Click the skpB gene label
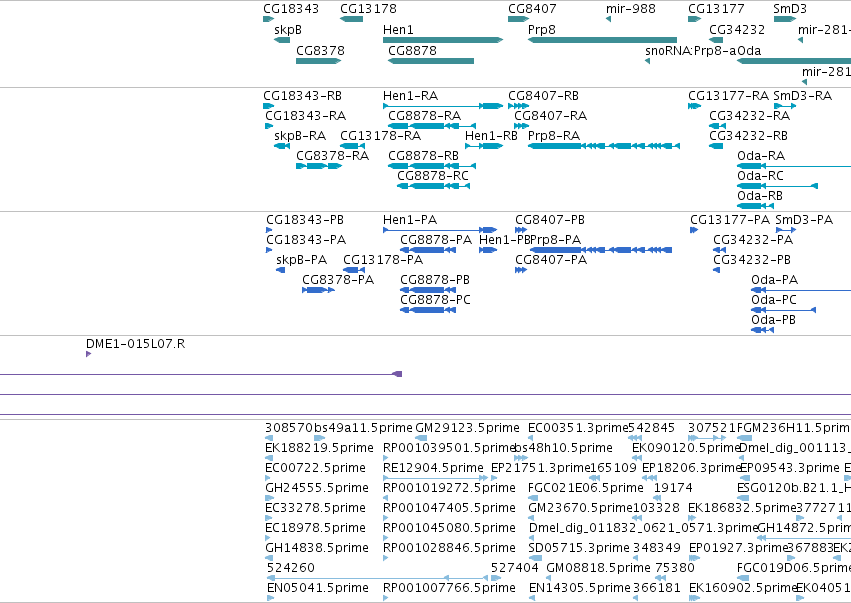Screen dimensions: 851x603 (288, 30)
